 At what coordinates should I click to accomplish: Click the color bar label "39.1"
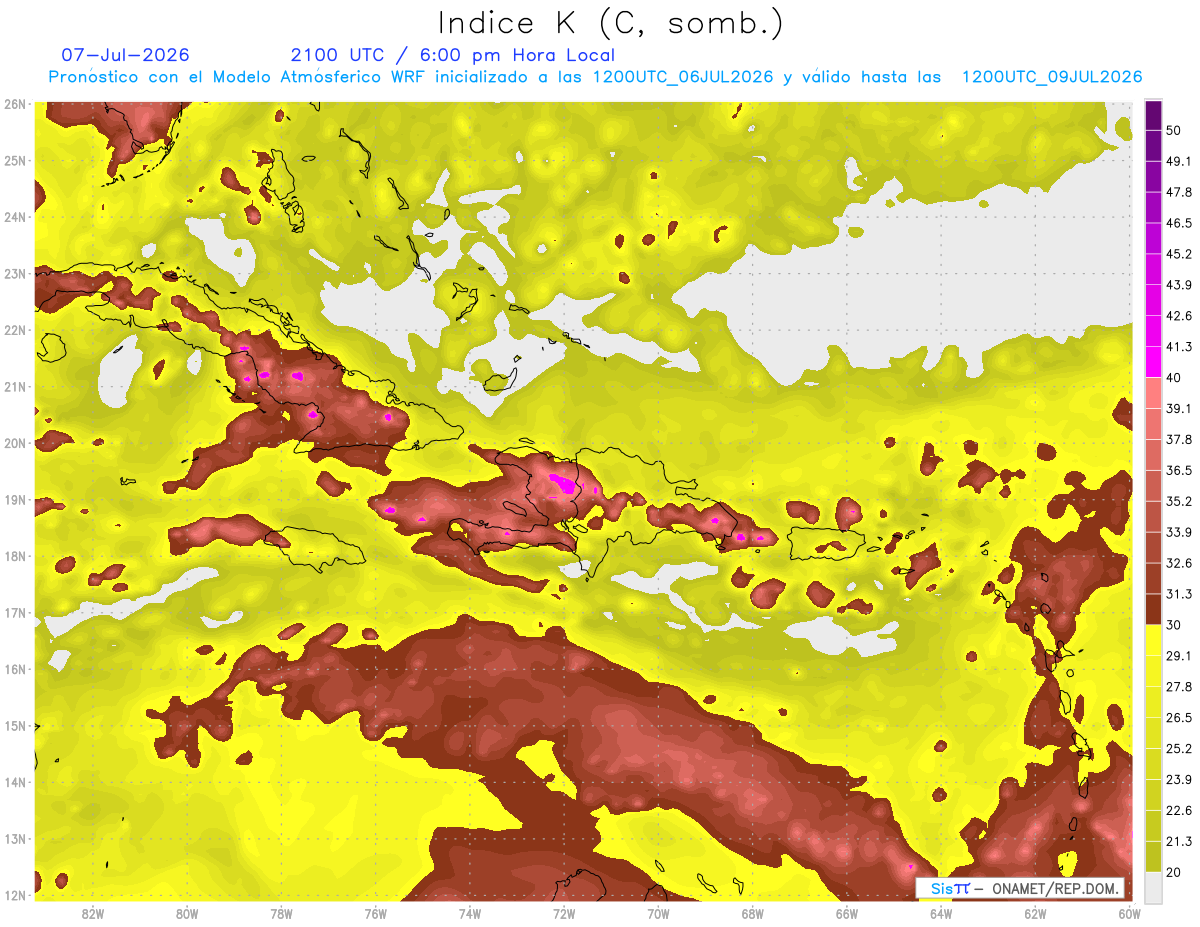[x=1179, y=408]
